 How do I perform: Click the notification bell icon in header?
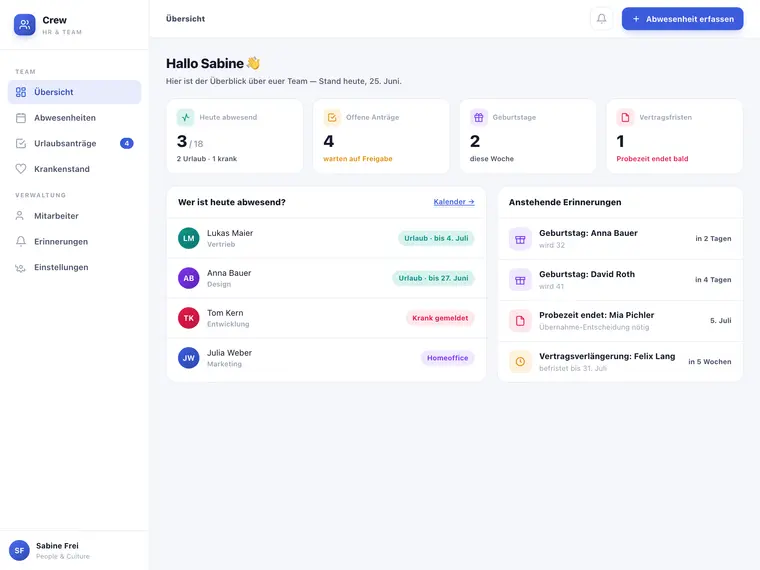coord(601,19)
